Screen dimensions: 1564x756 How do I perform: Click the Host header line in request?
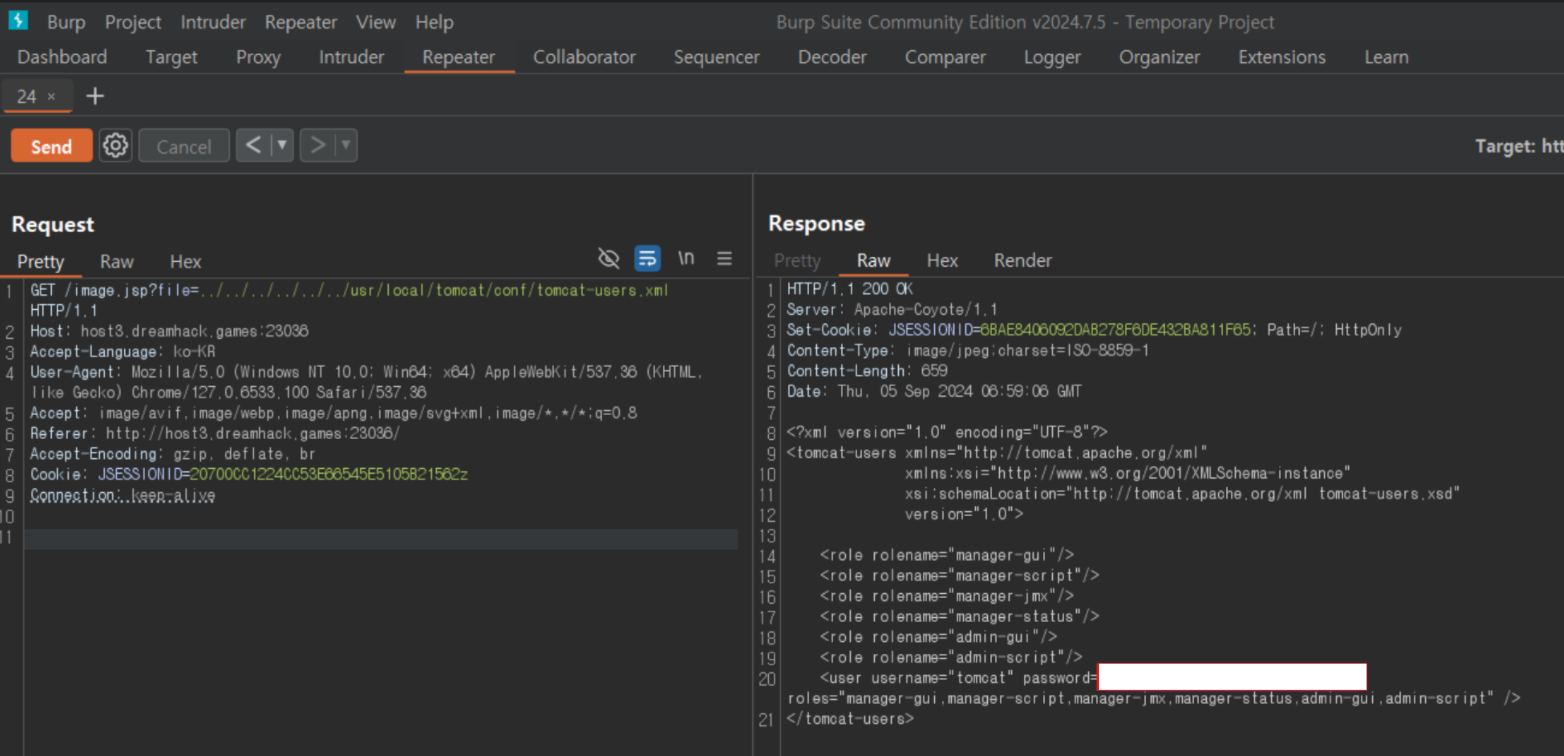pyautogui.click(x=169, y=331)
